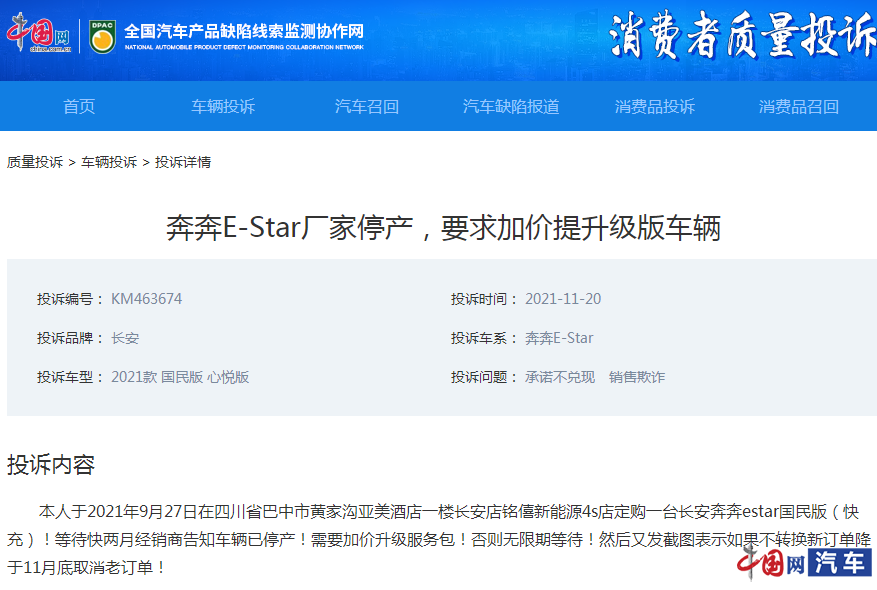Click the complaint date 2021-11-20
877x590 pixels.
point(563,299)
